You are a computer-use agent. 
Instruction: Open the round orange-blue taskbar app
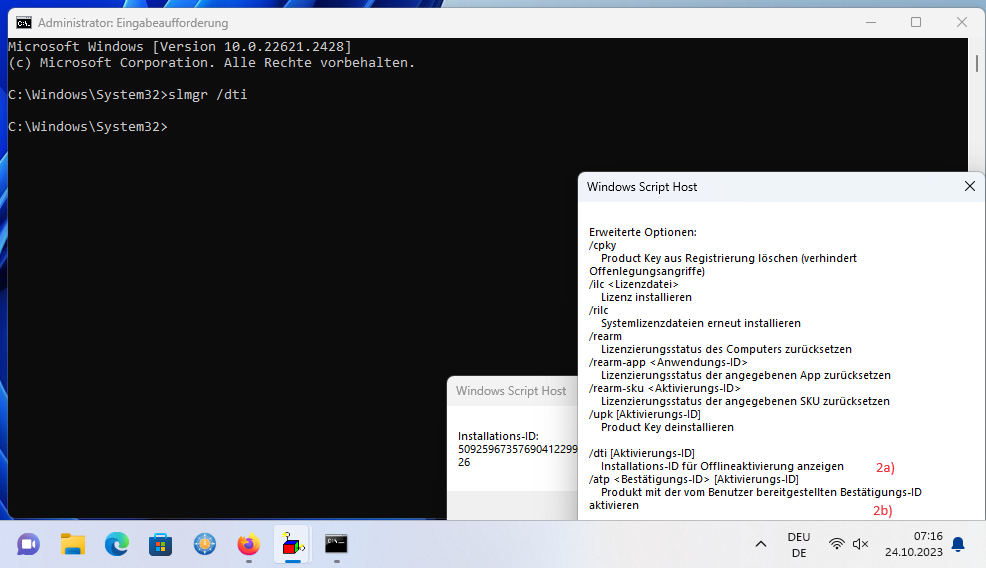click(204, 544)
